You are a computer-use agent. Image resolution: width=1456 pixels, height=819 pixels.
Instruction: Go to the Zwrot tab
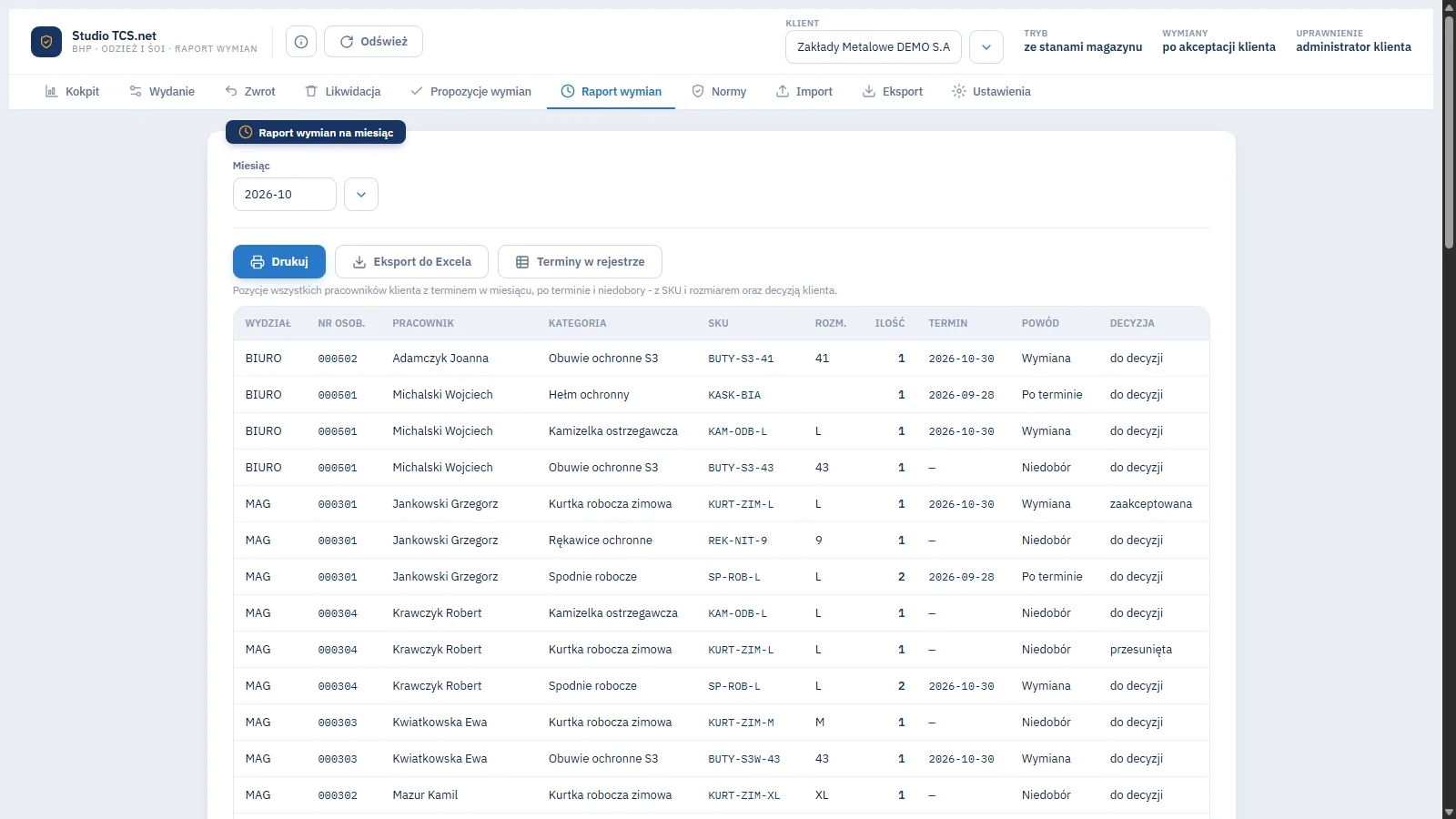(250, 92)
